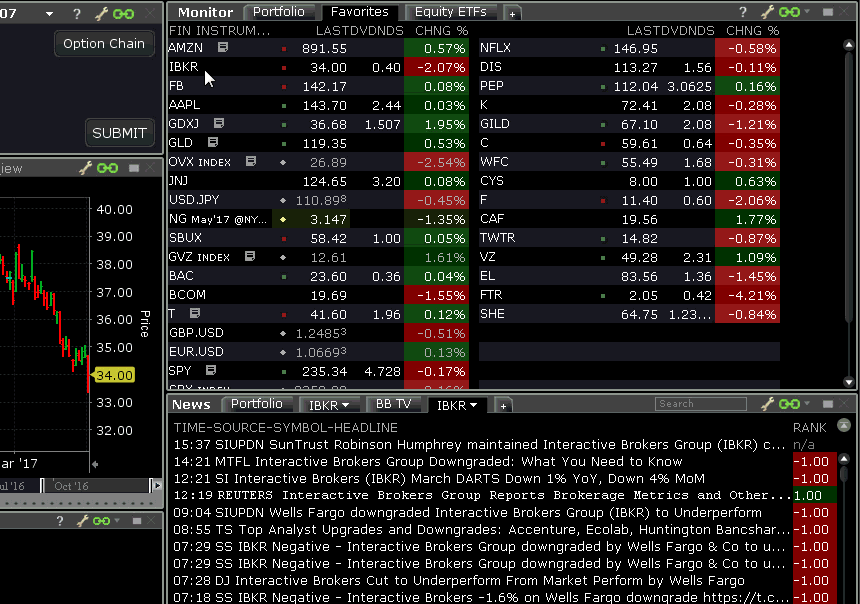Image resolution: width=860 pixels, height=604 pixels.
Task: Open the BB TV news tab
Action: coord(393,405)
